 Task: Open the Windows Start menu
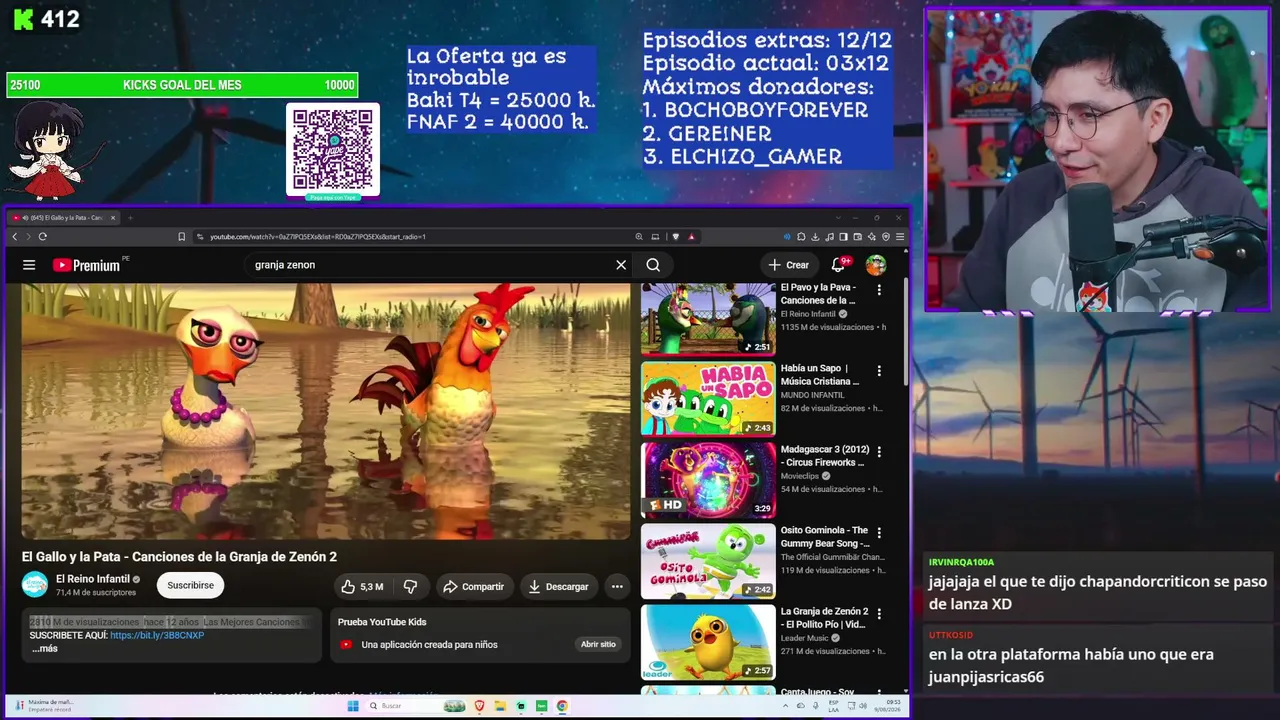[352, 706]
